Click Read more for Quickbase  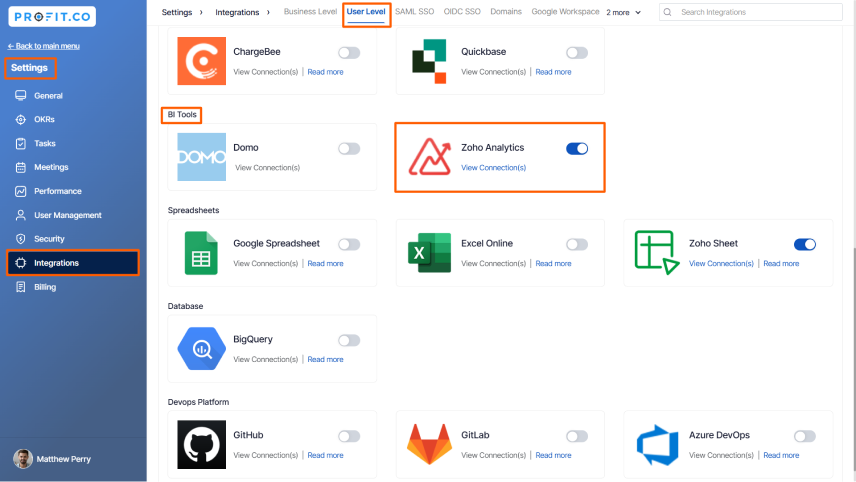(x=553, y=72)
